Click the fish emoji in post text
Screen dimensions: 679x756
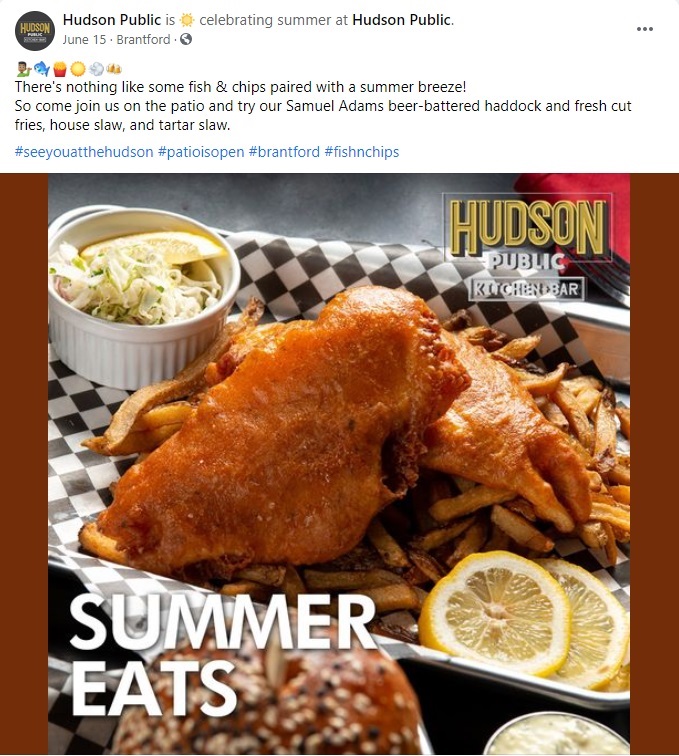(x=42, y=69)
